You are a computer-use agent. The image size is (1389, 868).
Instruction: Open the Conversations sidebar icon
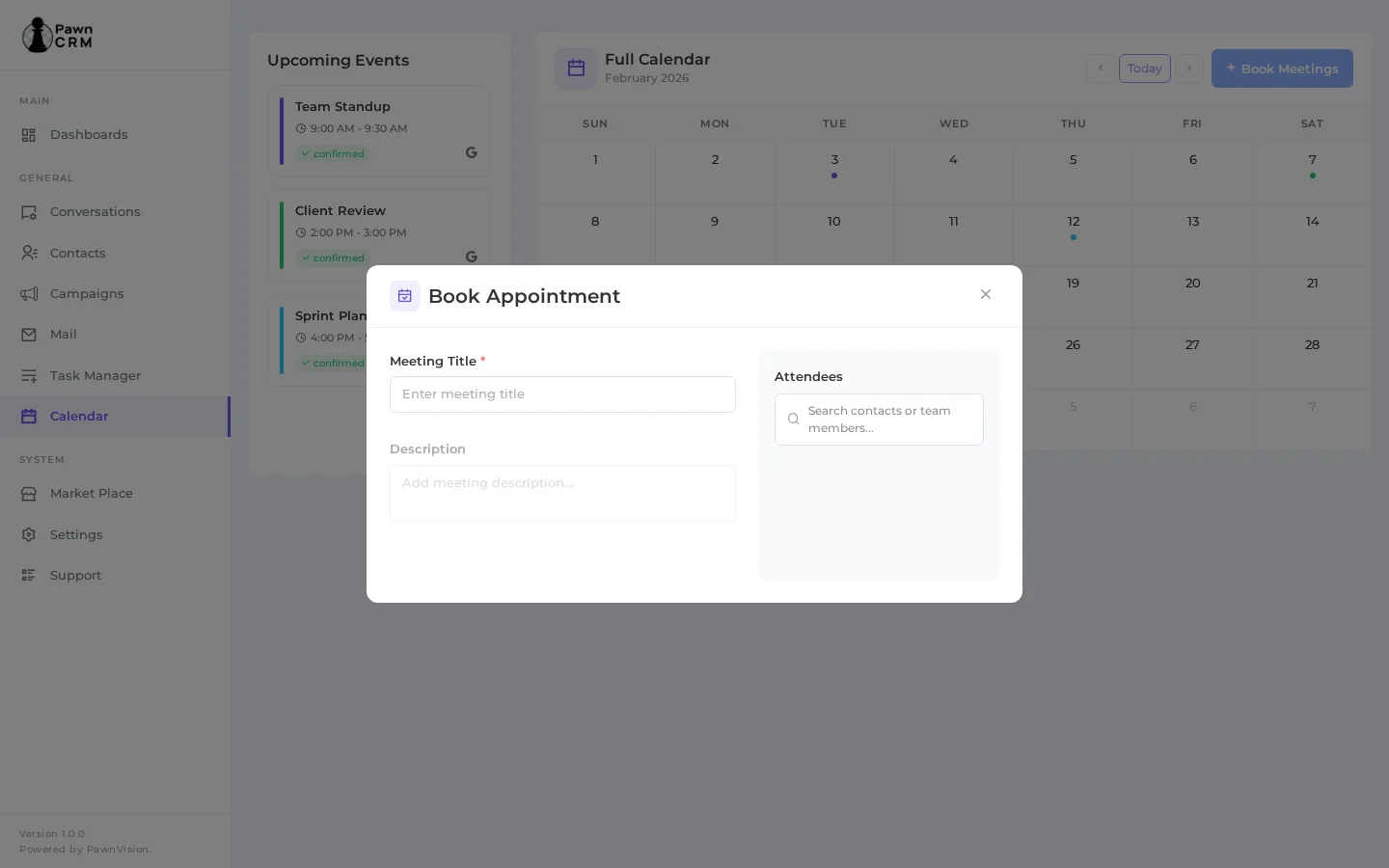(x=30, y=212)
